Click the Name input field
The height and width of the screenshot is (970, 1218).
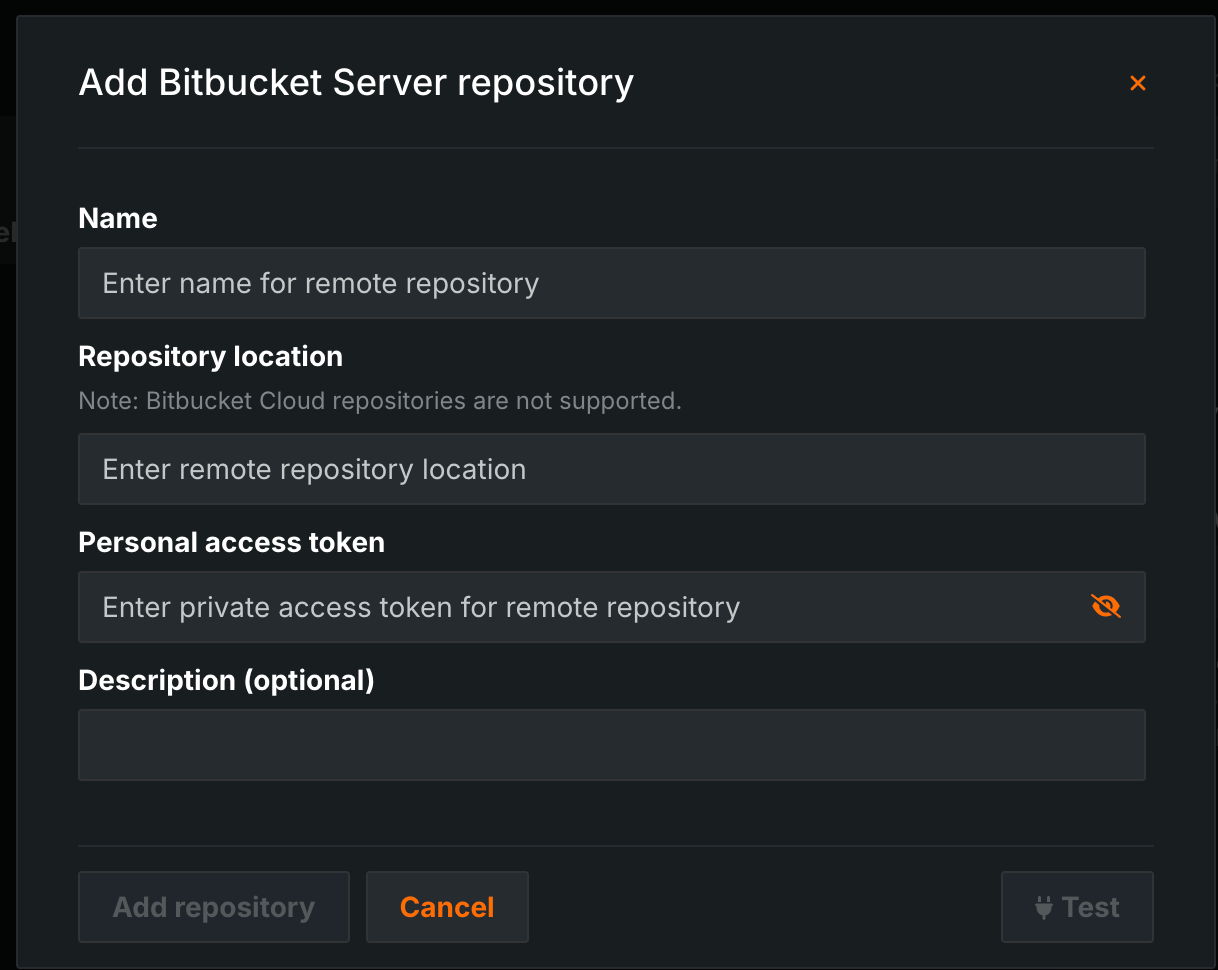click(x=611, y=283)
